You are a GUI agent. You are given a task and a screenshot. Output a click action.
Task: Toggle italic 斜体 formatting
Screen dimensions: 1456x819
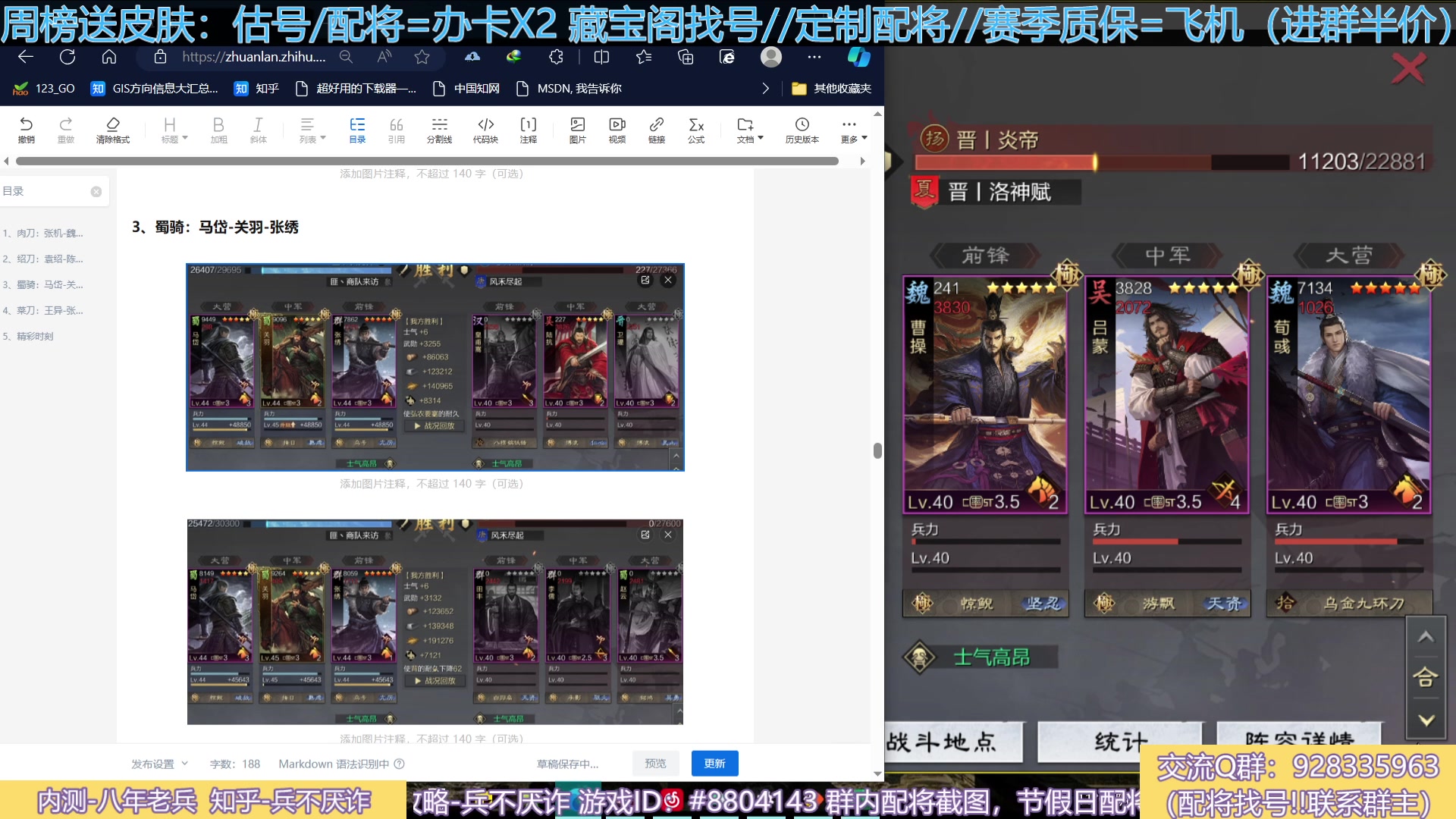[x=258, y=130]
